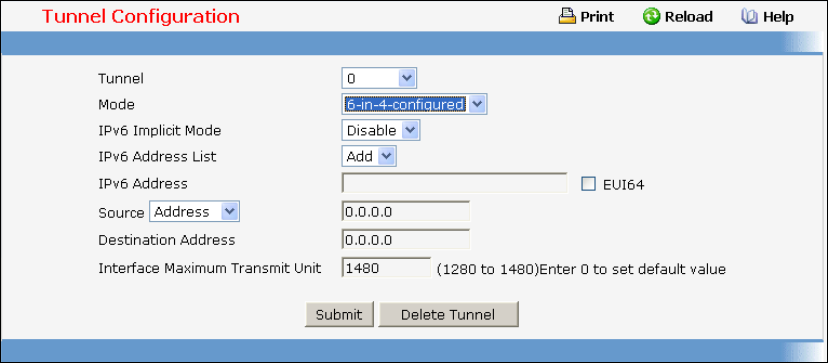The image size is (828, 363).
Task: Open the Help link text
Action: click(x=778, y=17)
